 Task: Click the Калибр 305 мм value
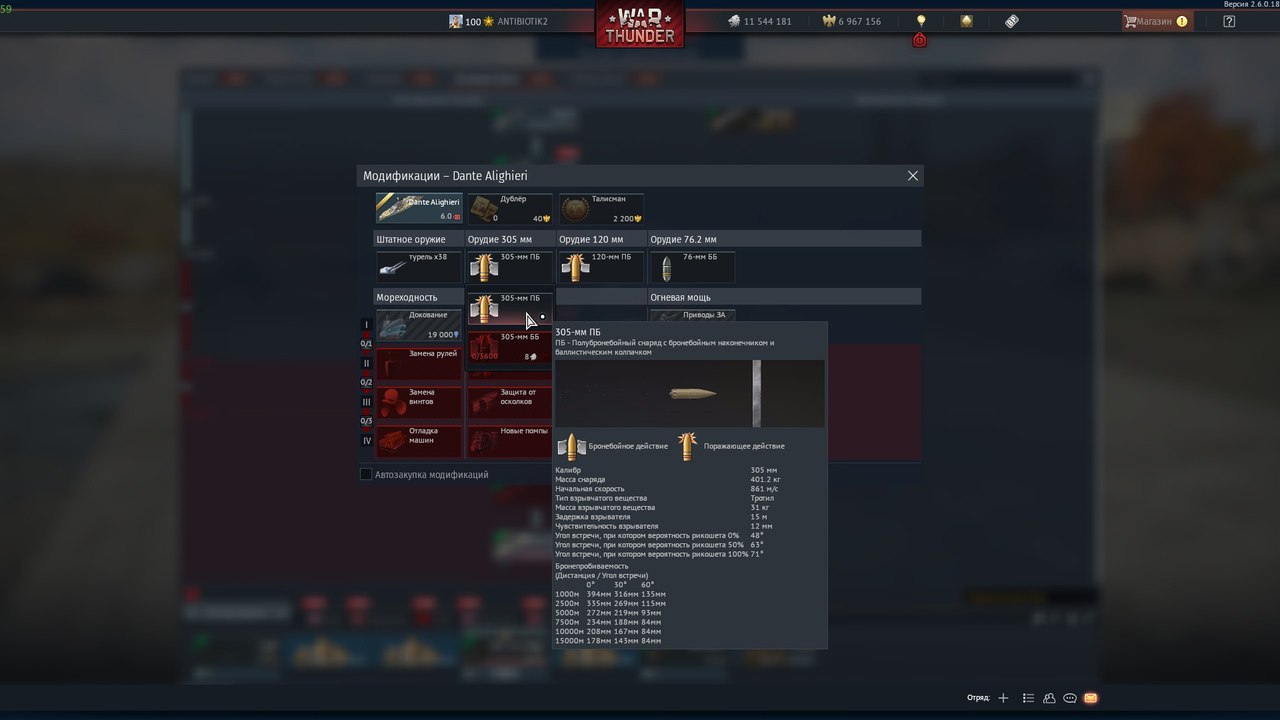763,470
